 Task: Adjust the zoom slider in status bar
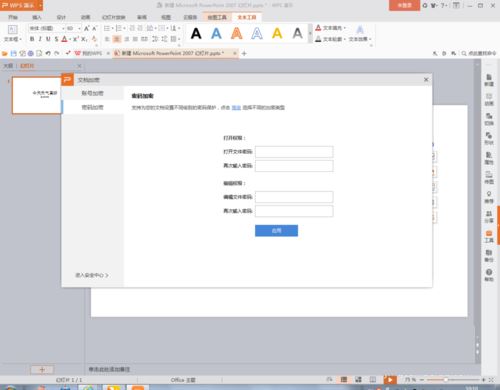click(x=445, y=380)
